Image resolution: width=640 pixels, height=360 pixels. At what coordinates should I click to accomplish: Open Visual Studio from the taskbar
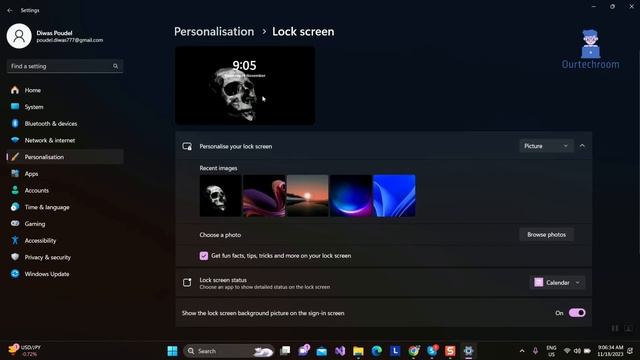click(x=340, y=351)
